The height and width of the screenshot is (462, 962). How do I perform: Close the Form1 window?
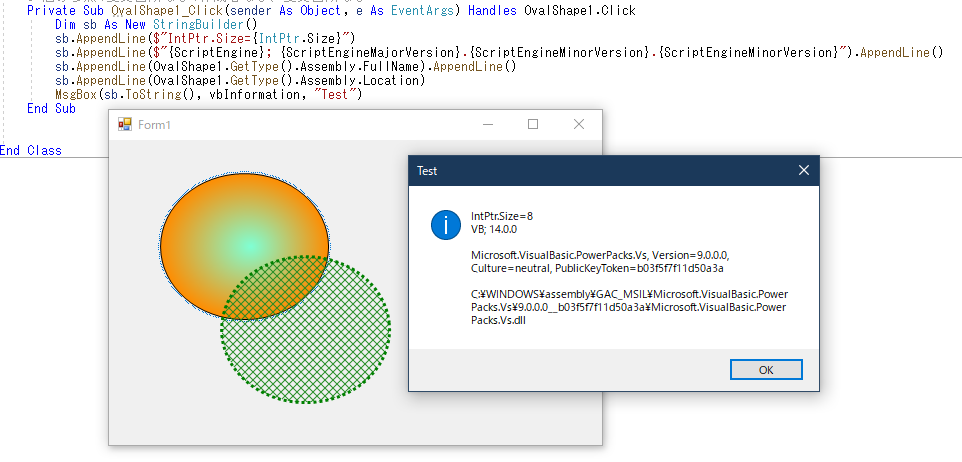pos(578,125)
